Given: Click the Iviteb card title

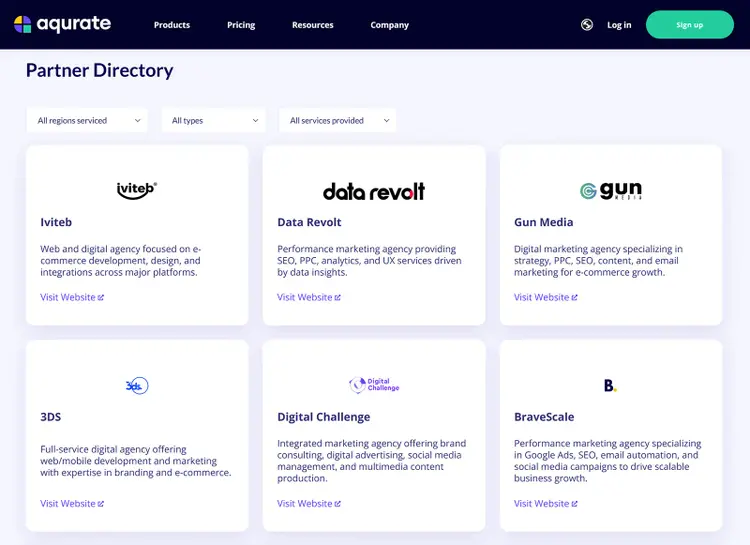Looking at the screenshot, I should pyautogui.click(x=56, y=222).
